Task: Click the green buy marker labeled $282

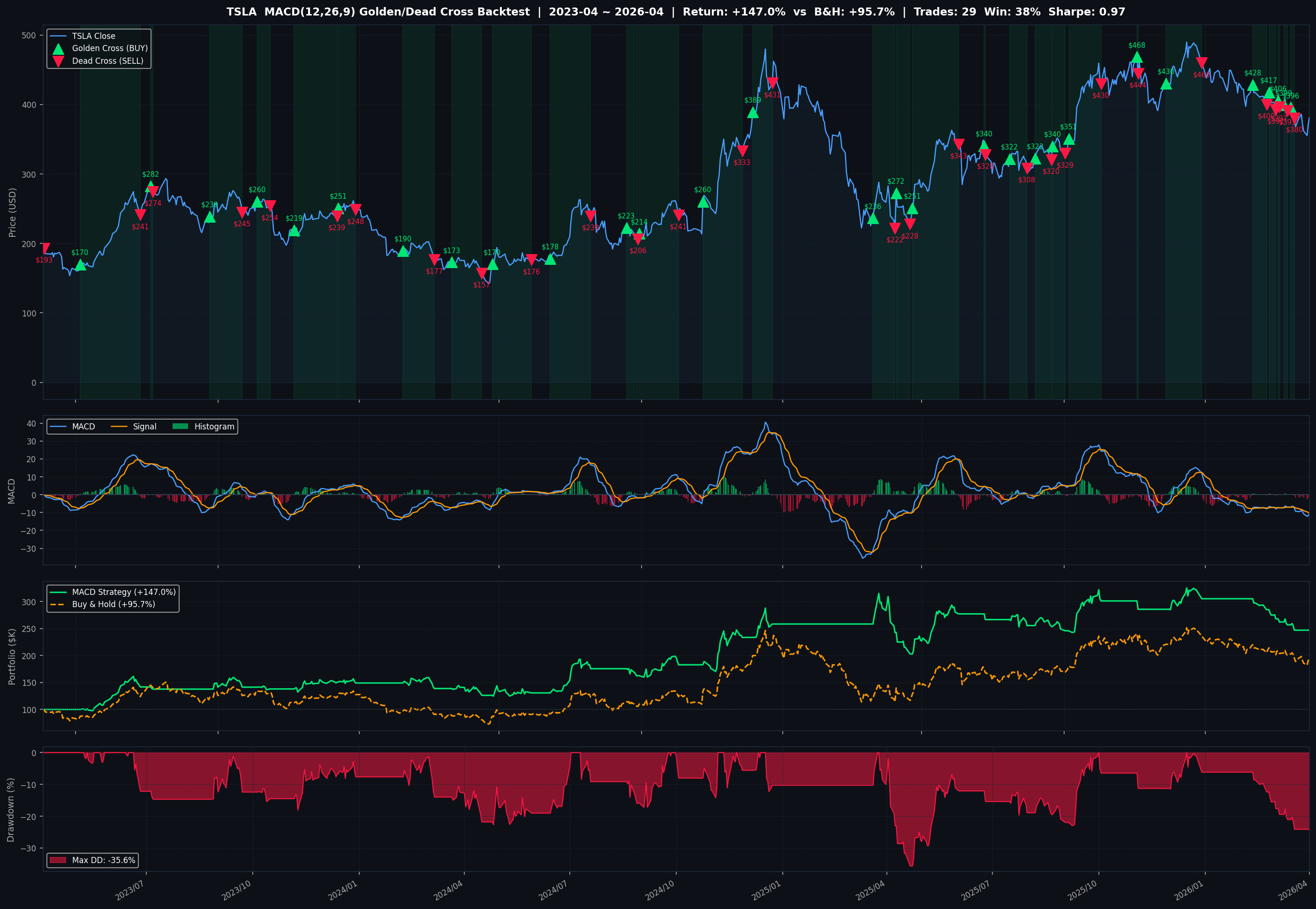Action: point(151,187)
